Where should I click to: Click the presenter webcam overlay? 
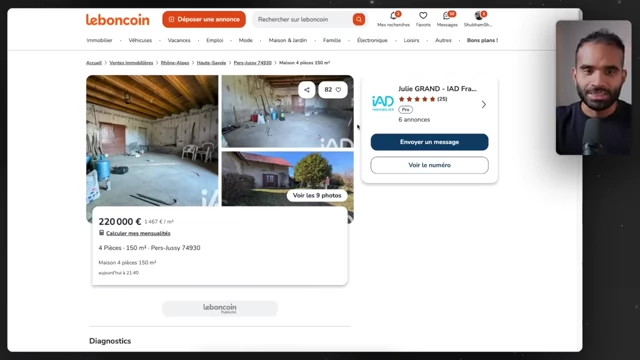tap(593, 88)
